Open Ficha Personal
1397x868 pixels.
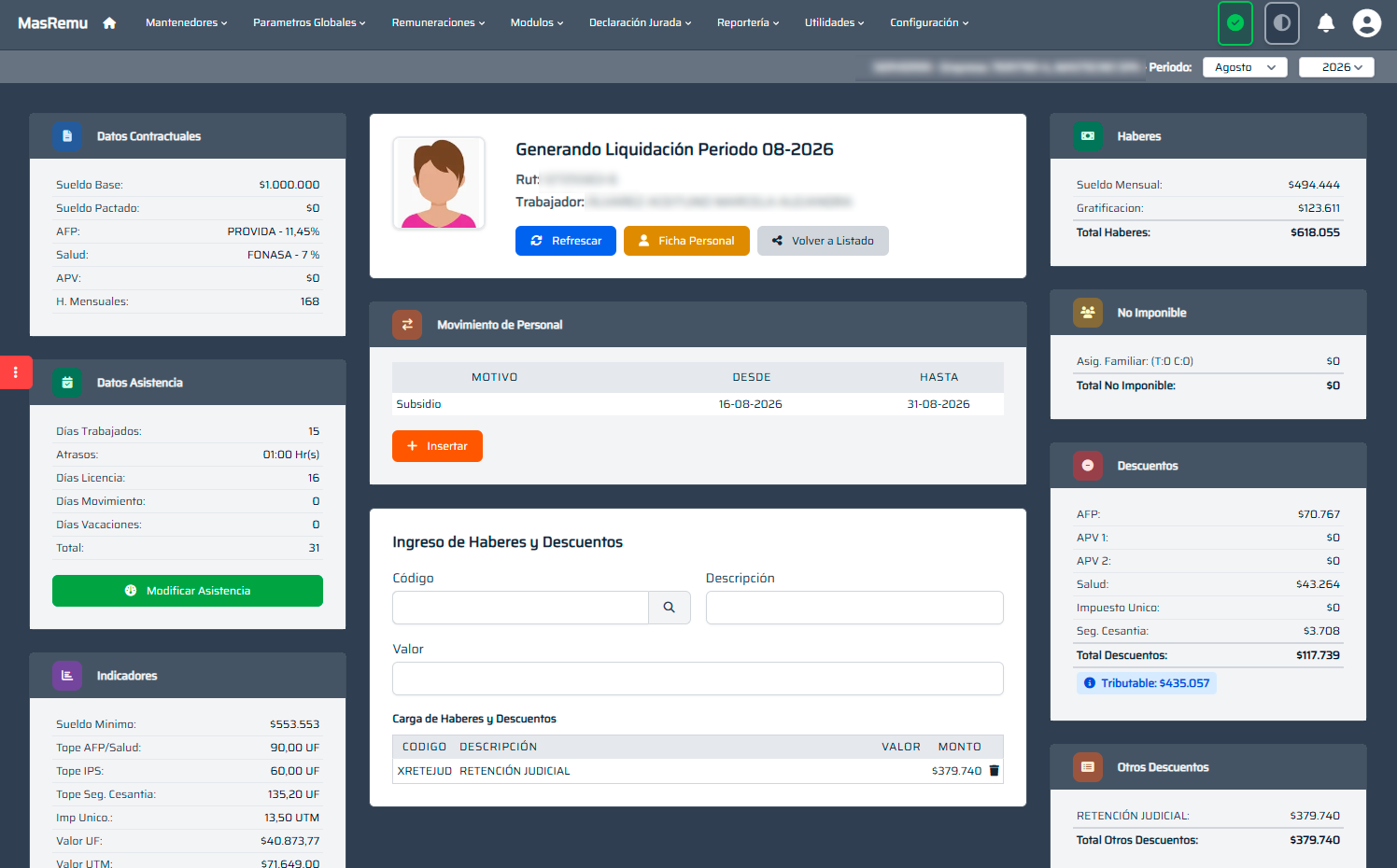686,241
